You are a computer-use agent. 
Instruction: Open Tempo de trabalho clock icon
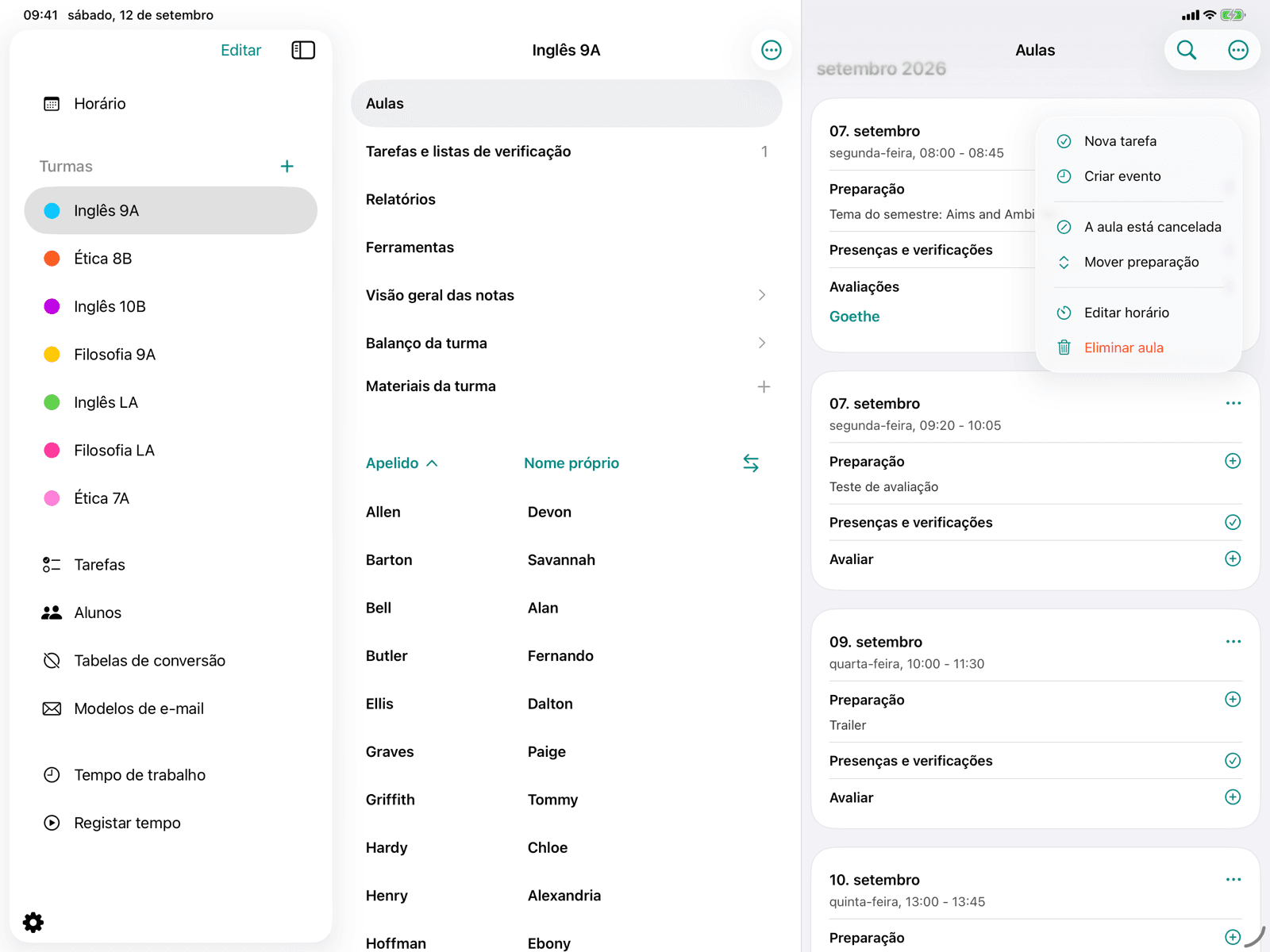52,775
